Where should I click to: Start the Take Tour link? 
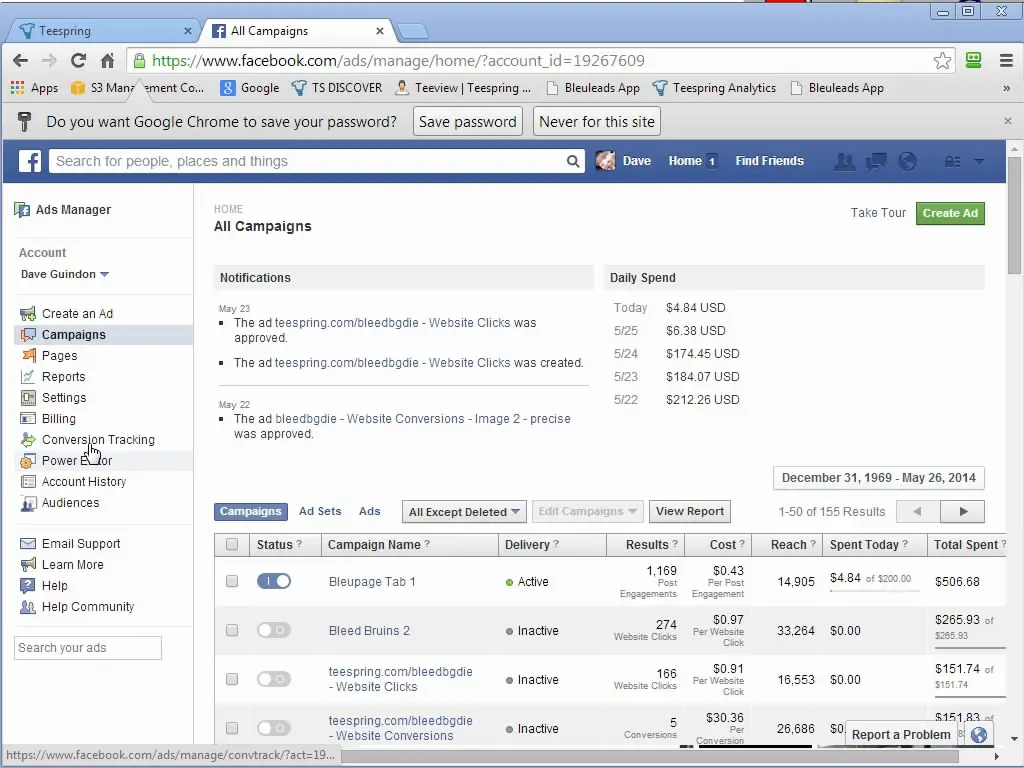[x=878, y=213]
